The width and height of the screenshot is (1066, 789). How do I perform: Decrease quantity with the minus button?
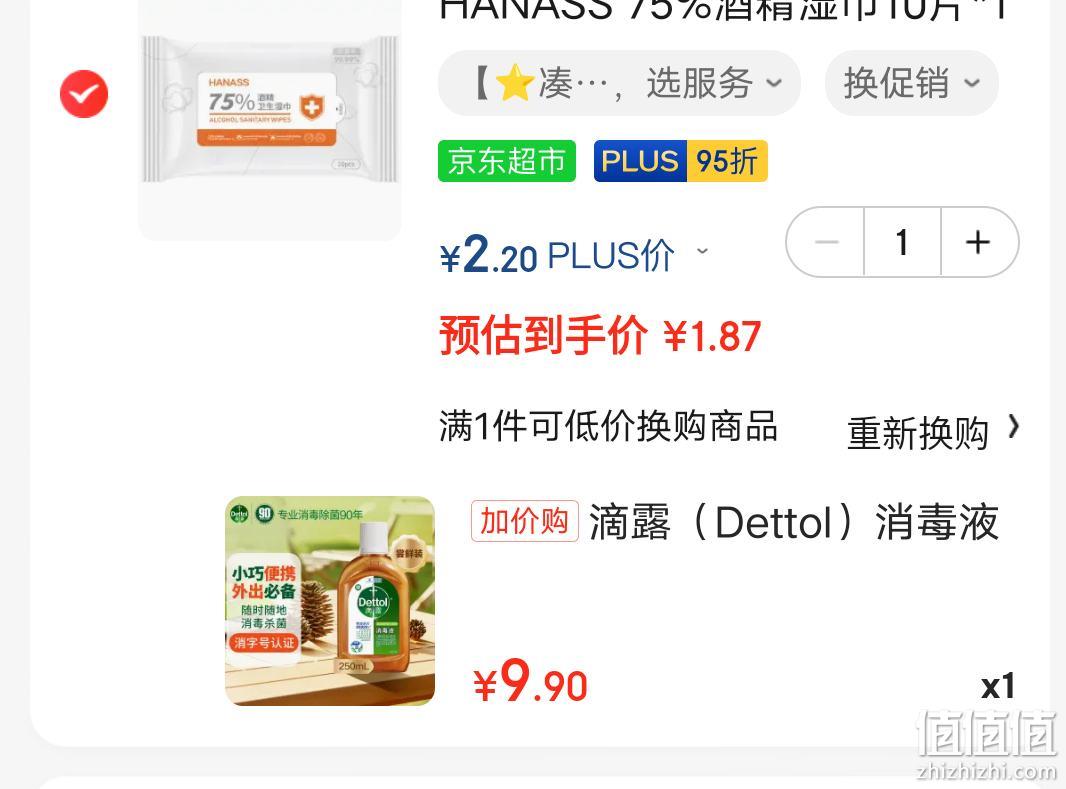(x=825, y=242)
